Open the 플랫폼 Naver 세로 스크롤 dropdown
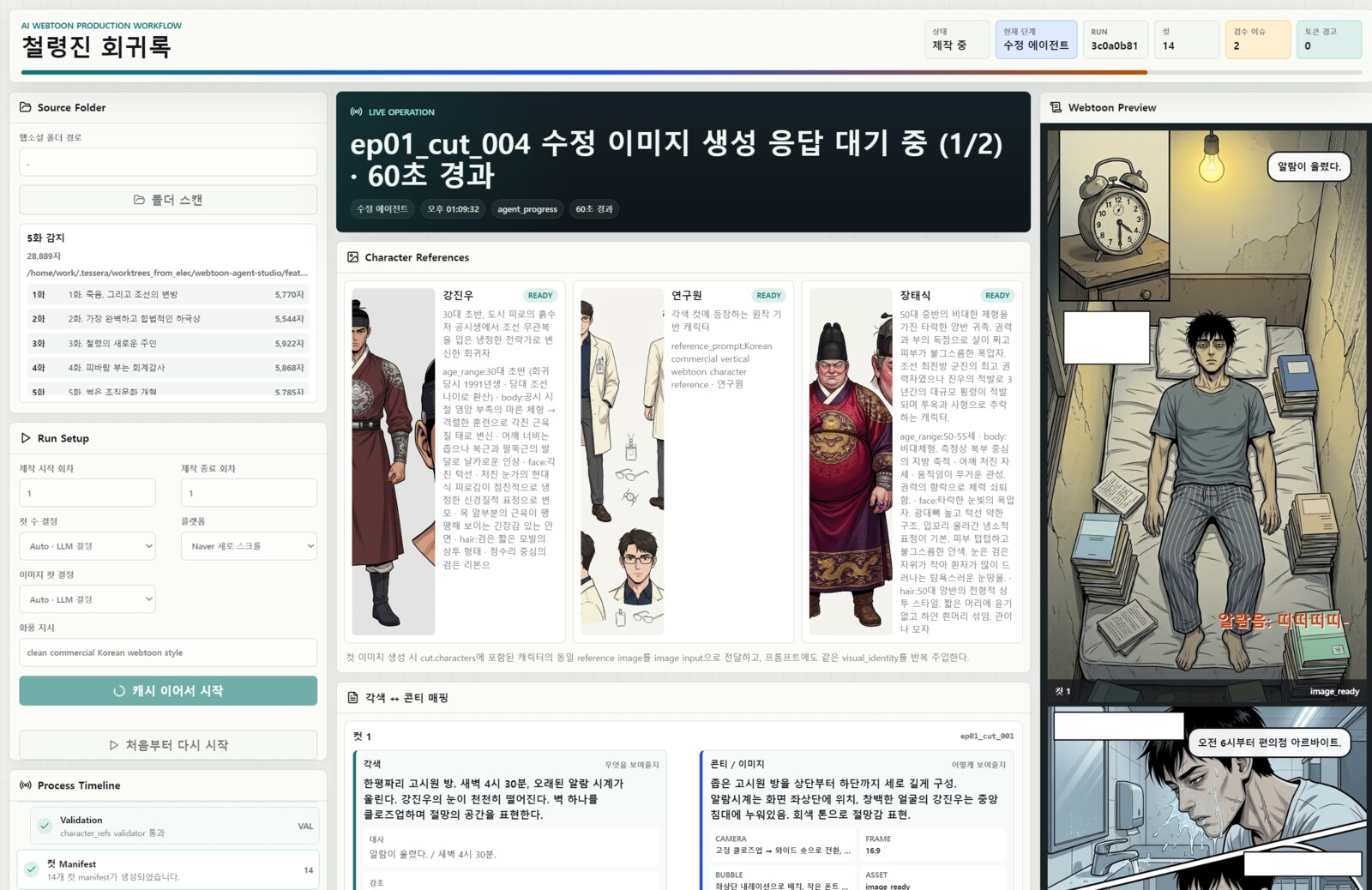The image size is (1372, 890). point(249,546)
